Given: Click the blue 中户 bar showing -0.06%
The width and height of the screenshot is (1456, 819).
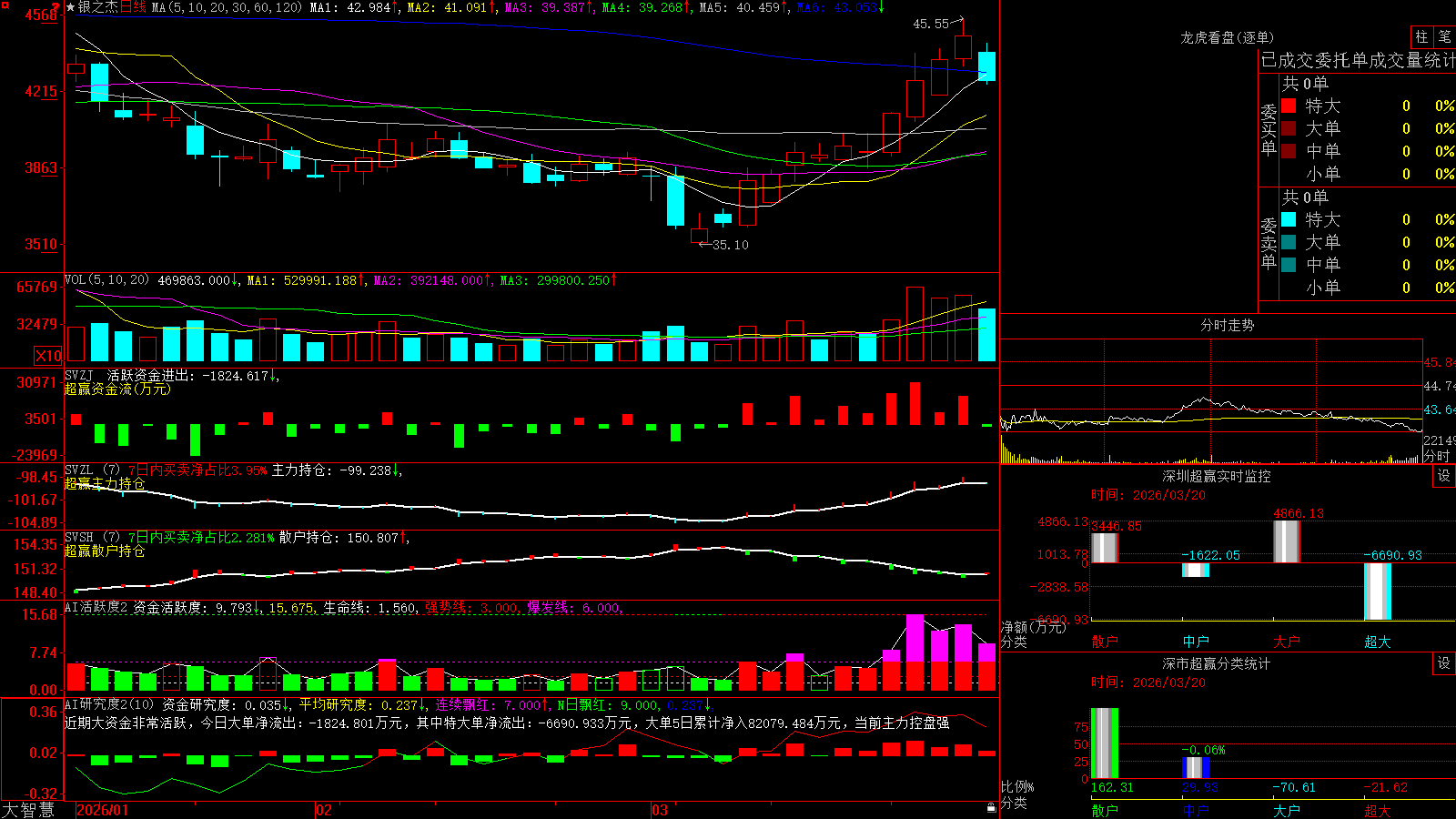Looking at the screenshot, I should point(1196,768).
